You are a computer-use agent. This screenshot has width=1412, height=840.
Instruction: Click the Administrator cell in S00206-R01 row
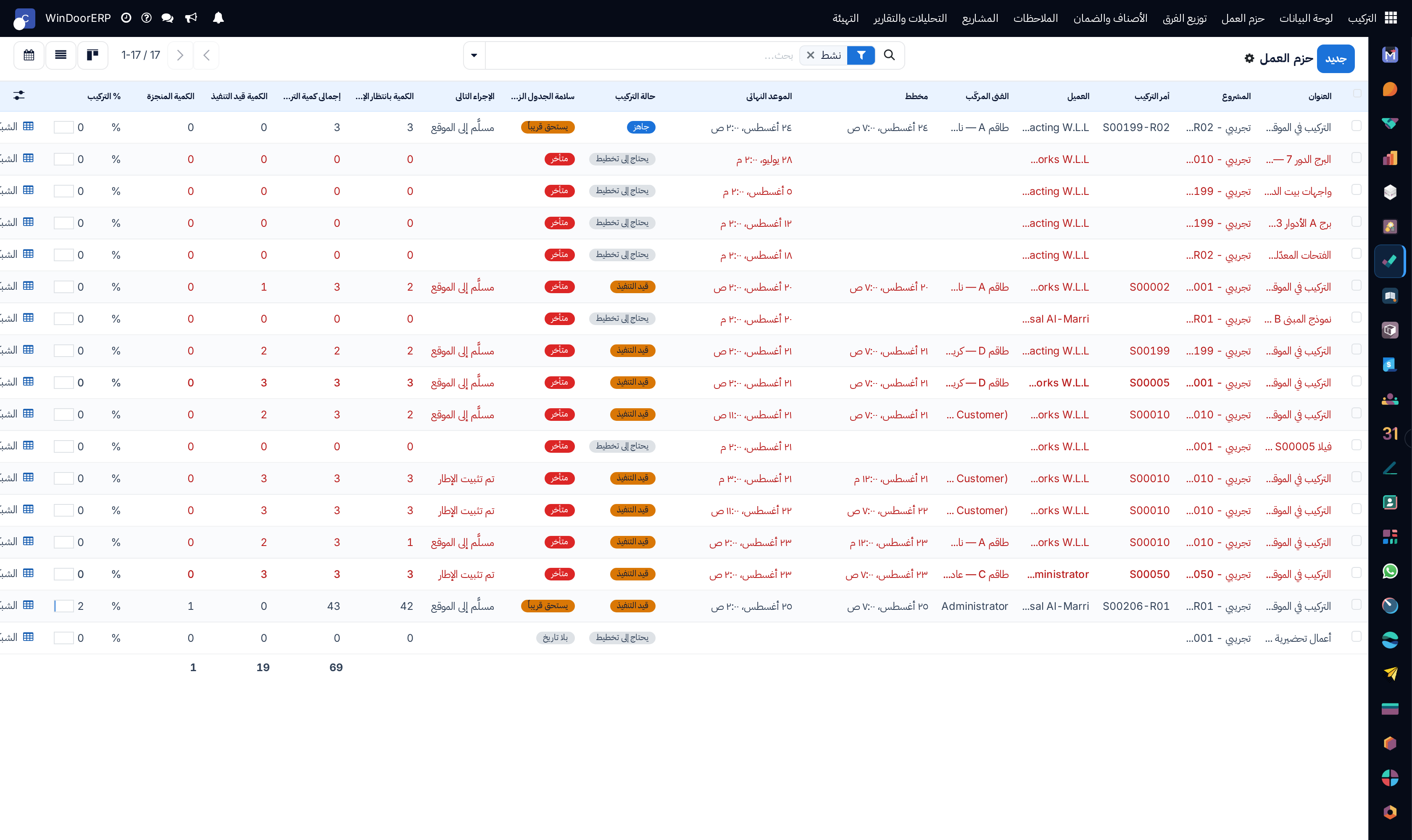tap(974, 606)
